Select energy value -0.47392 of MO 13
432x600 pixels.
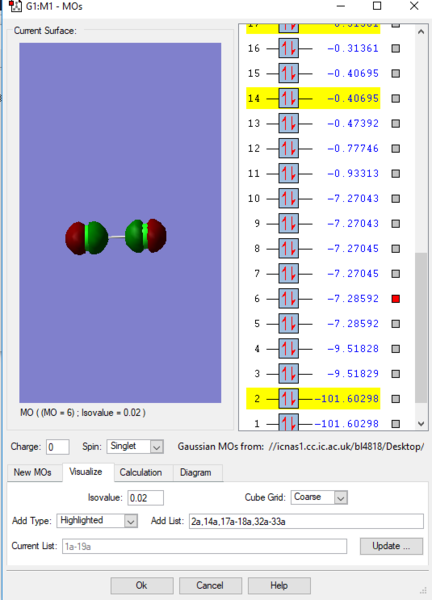pos(353,124)
